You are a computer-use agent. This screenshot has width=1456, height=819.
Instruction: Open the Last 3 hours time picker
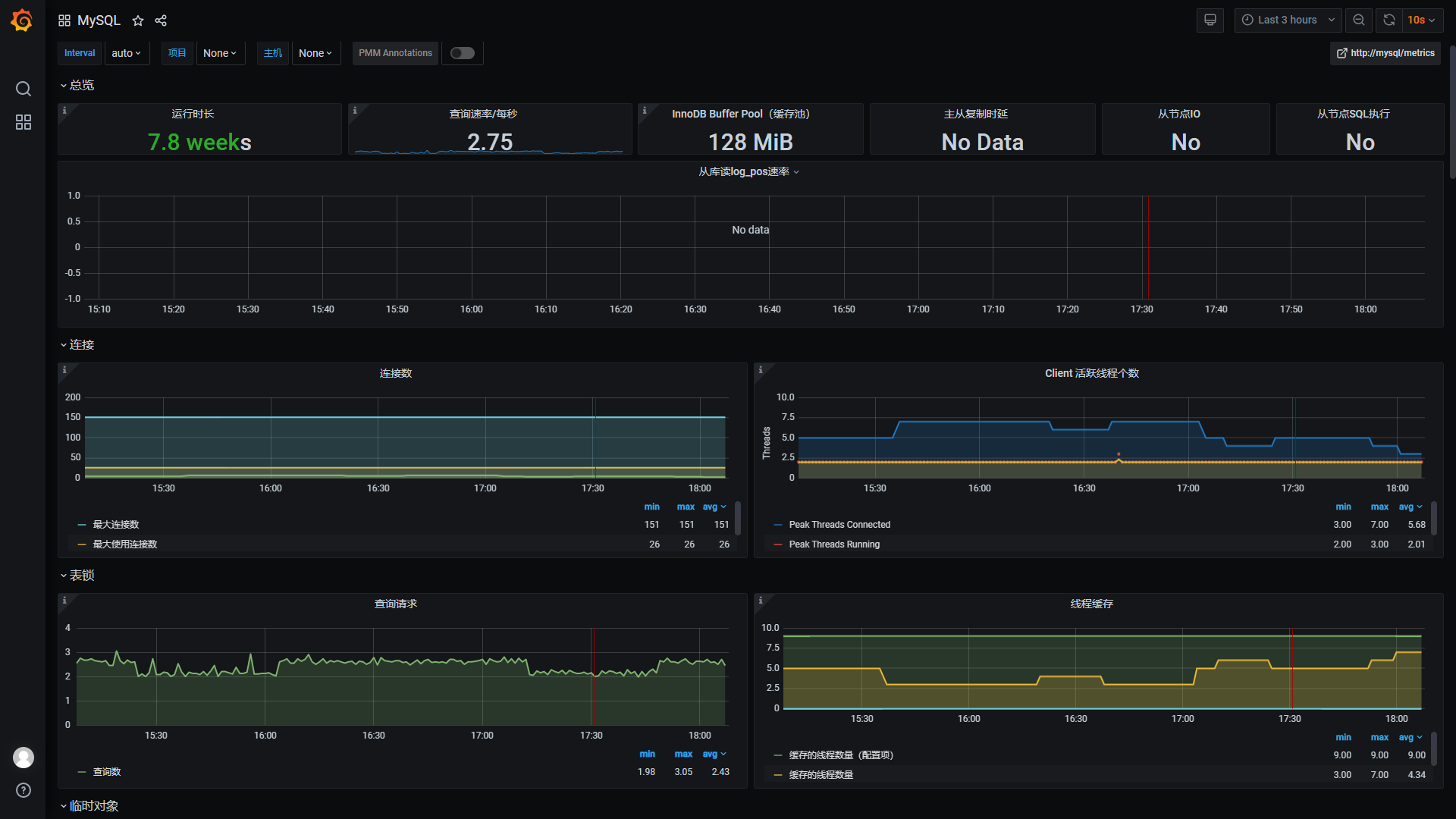[x=1288, y=20]
